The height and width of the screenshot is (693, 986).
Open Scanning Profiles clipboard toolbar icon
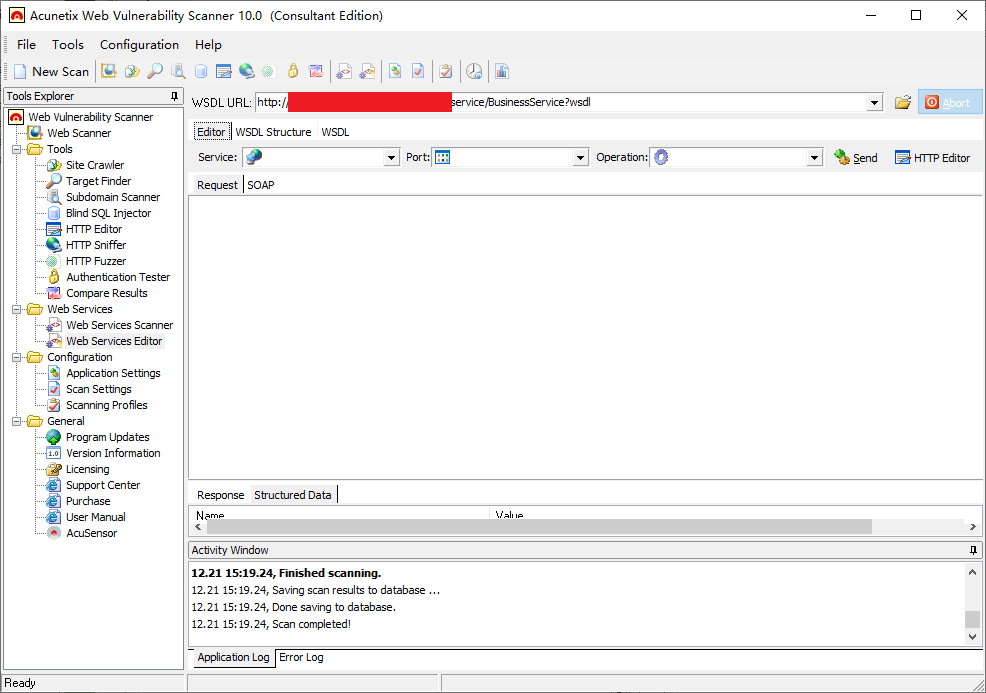[x=446, y=71]
